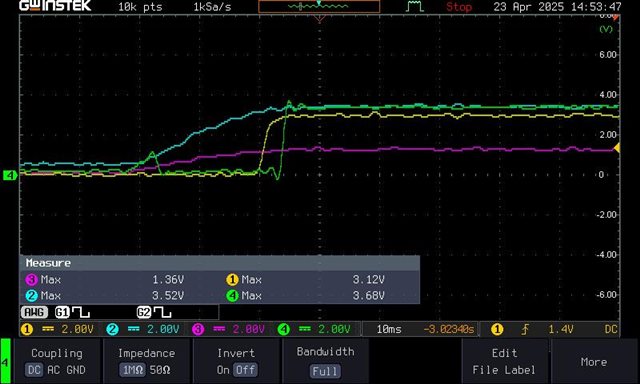Click the 1kSa/s sample rate readout
The image size is (640, 384).
click(212, 7)
